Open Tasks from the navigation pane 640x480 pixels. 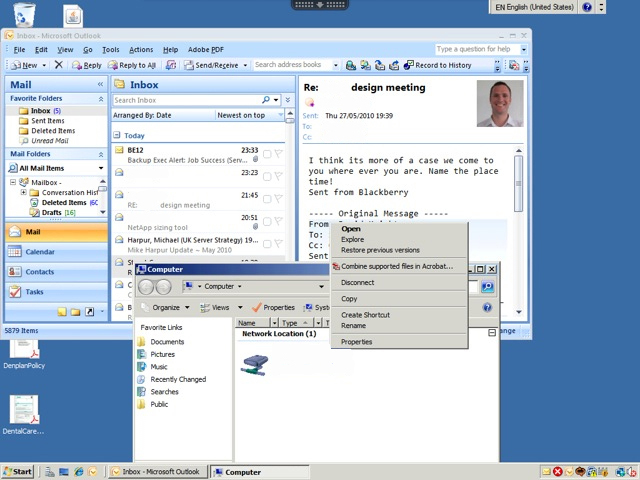click(34, 292)
